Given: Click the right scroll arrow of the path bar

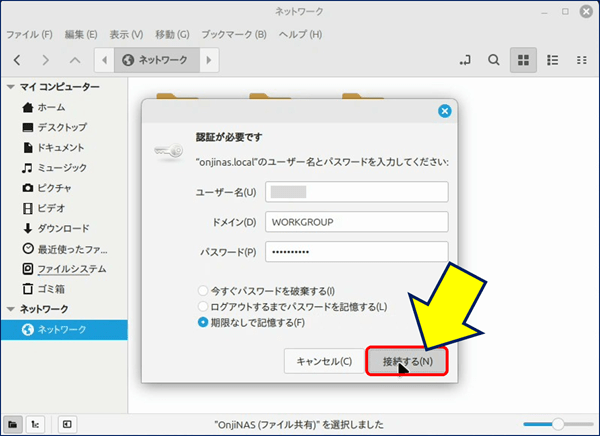Looking at the screenshot, I should (x=209, y=60).
